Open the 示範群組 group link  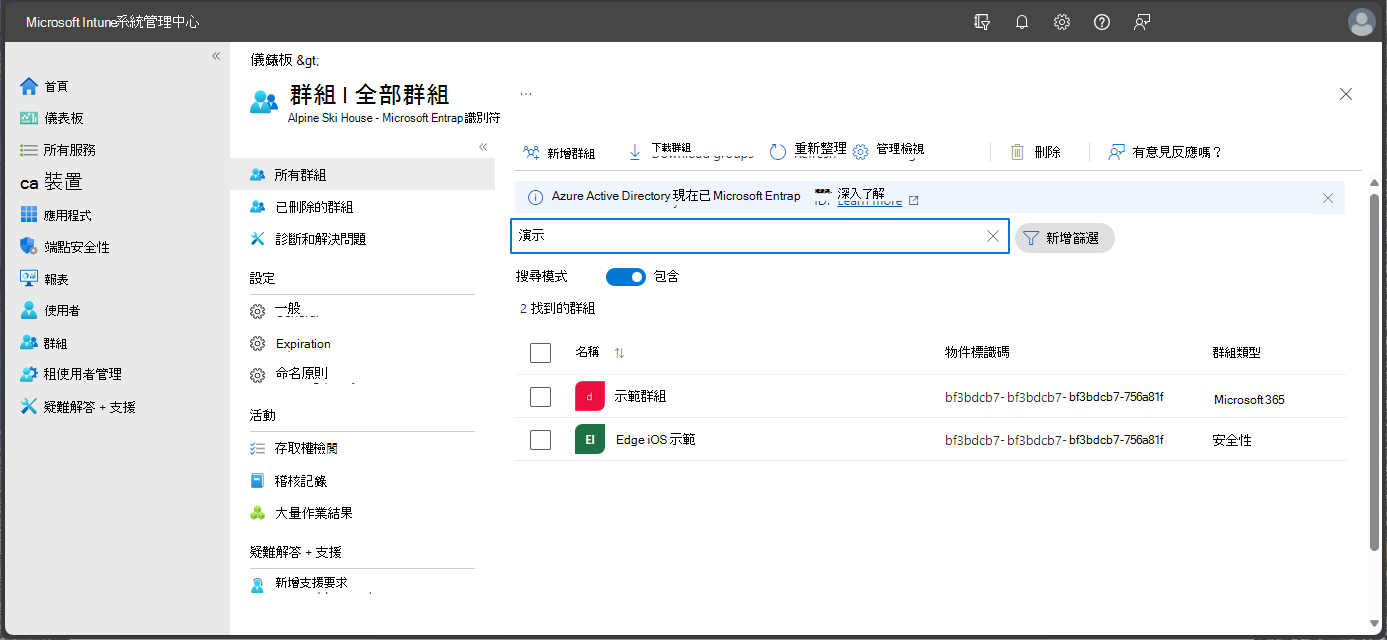(640, 397)
